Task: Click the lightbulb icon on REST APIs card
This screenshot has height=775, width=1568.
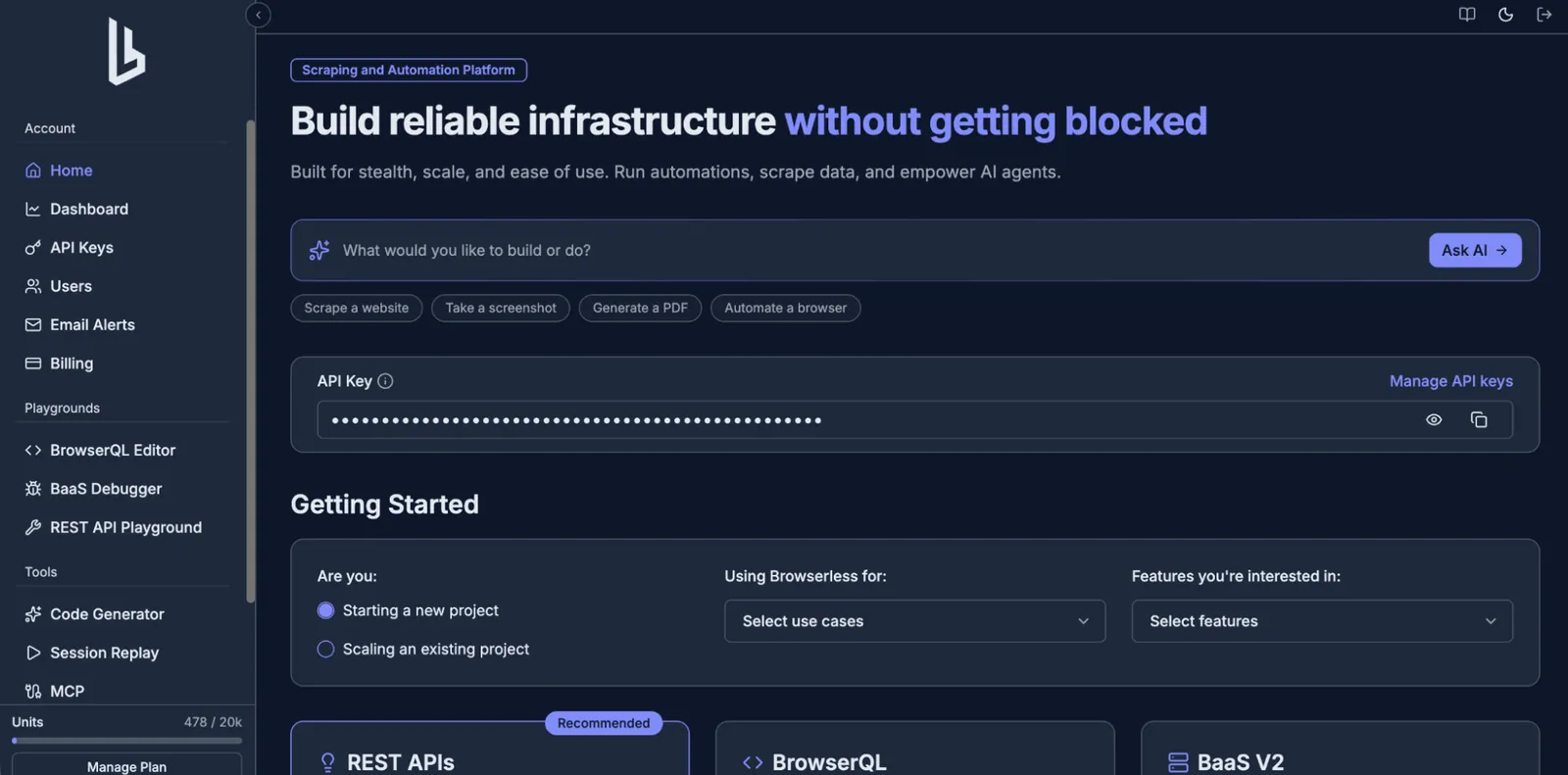Action: pos(328,762)
